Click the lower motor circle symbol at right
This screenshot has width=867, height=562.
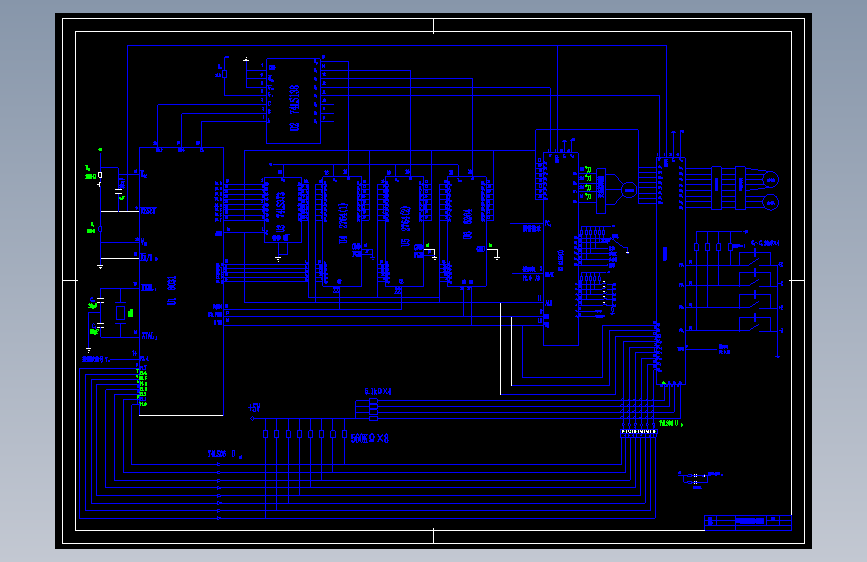pos(770,202)
